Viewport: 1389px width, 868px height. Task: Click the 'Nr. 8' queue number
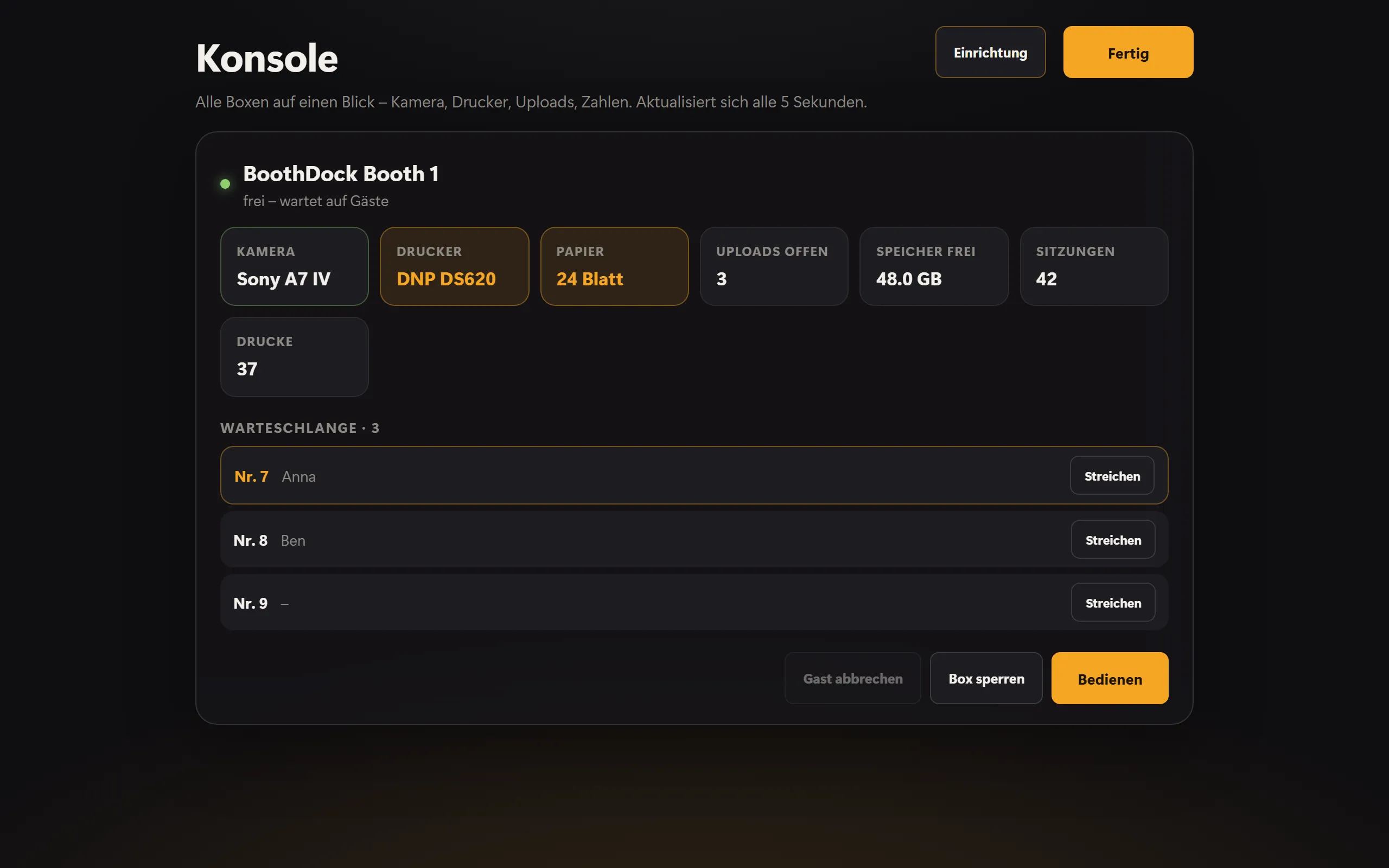click(250, 540)
